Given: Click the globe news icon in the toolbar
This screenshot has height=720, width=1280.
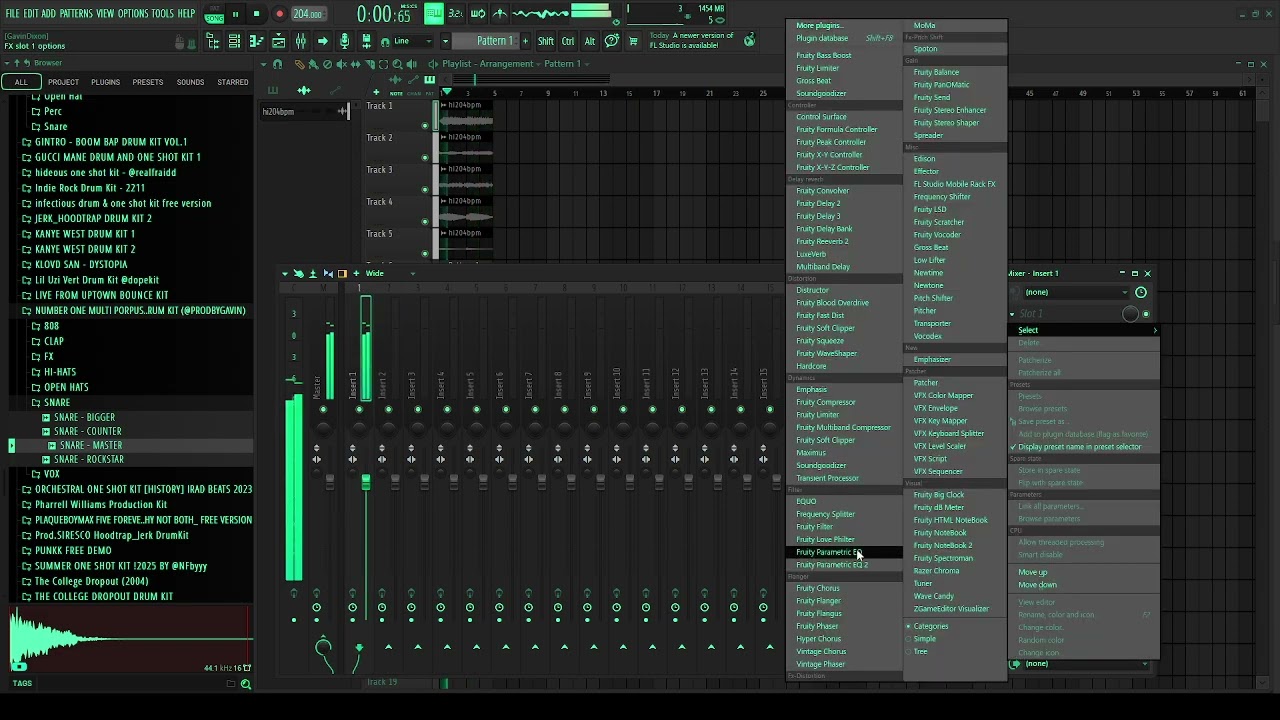Looking at the screenshot, I should [749, 41].
